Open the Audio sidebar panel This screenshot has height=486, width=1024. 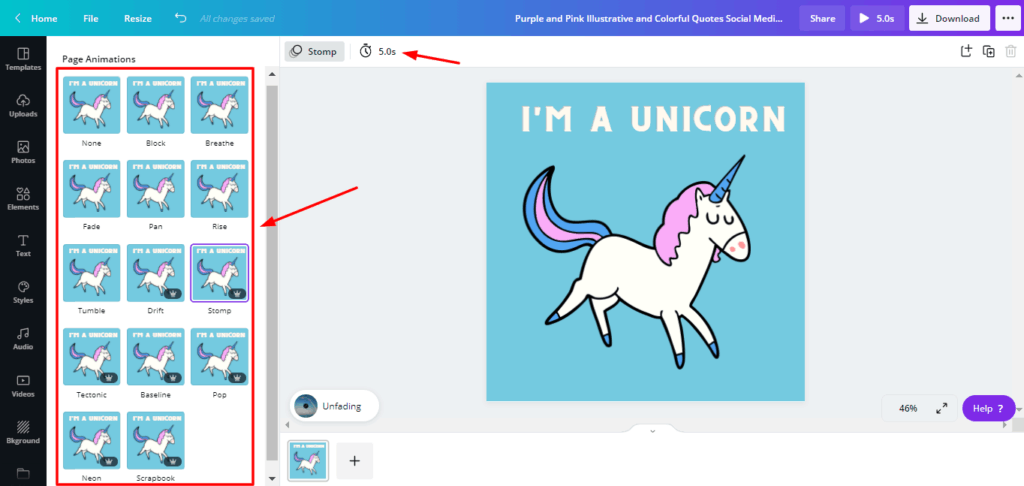click(x=23, y=339)
